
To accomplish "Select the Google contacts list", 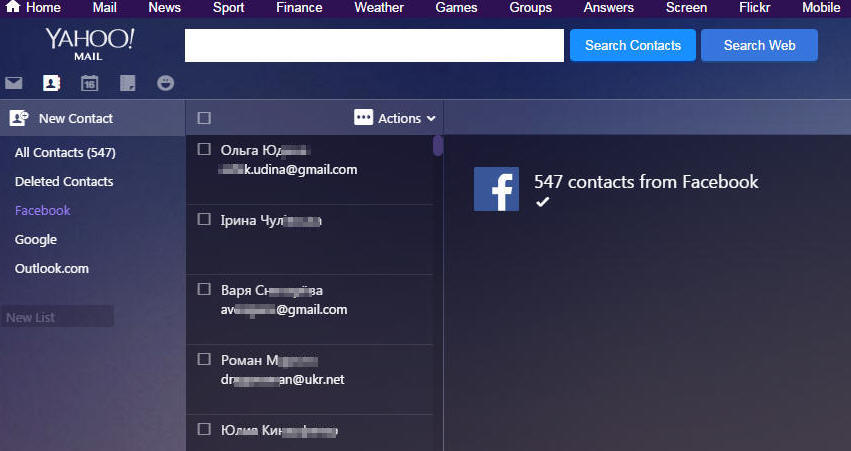I will coord(36,239).
